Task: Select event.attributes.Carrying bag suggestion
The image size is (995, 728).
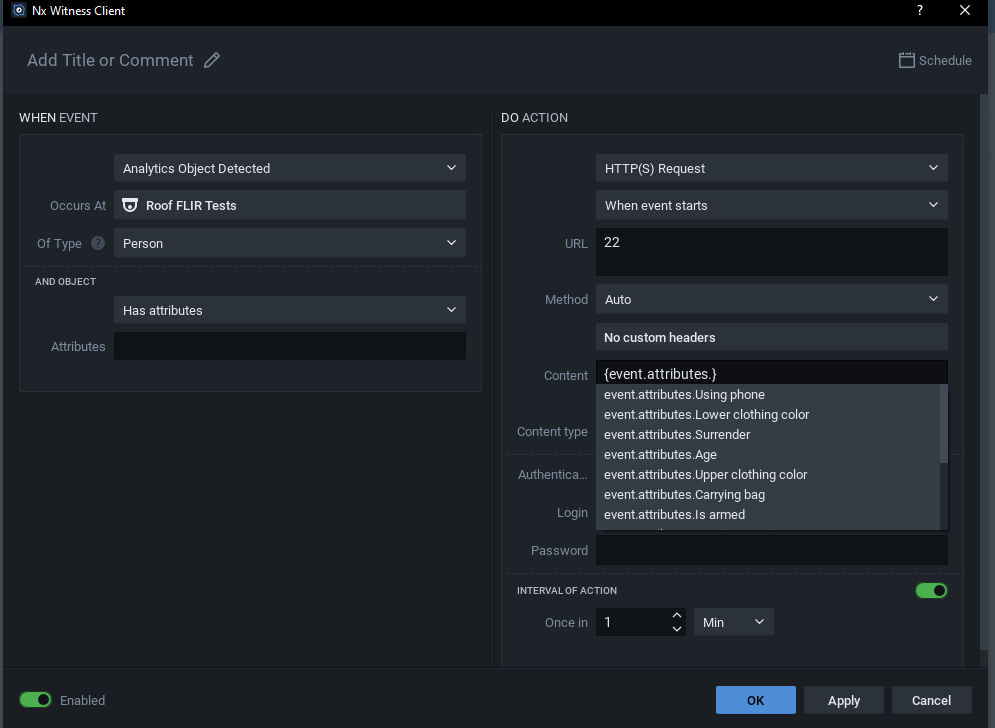Action: (x=768, y=494)
